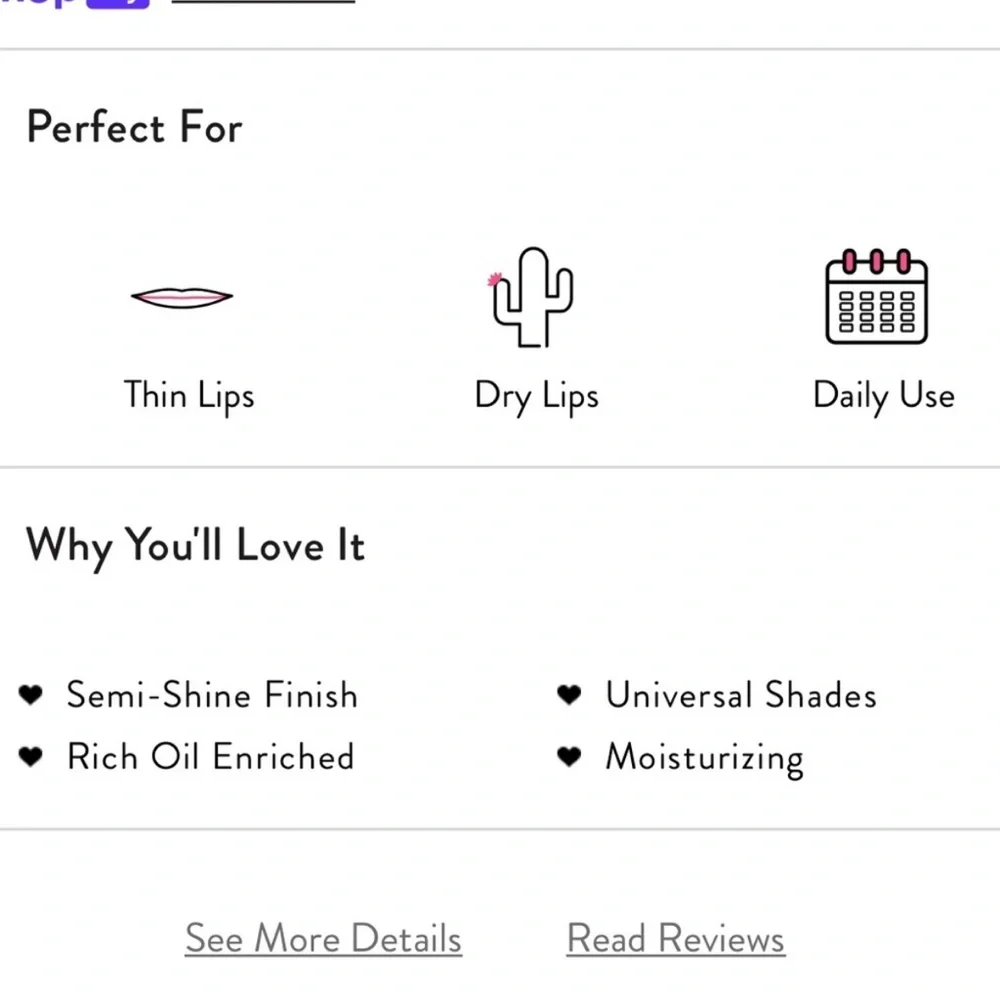1000x1000 pixels.
Task: Click the thin lips icon
Action: pyautogui.click(x=182, y=297)
